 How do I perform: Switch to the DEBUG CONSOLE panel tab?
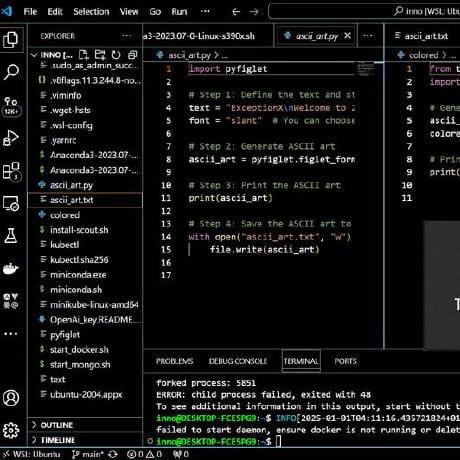[x=238, y=361]
